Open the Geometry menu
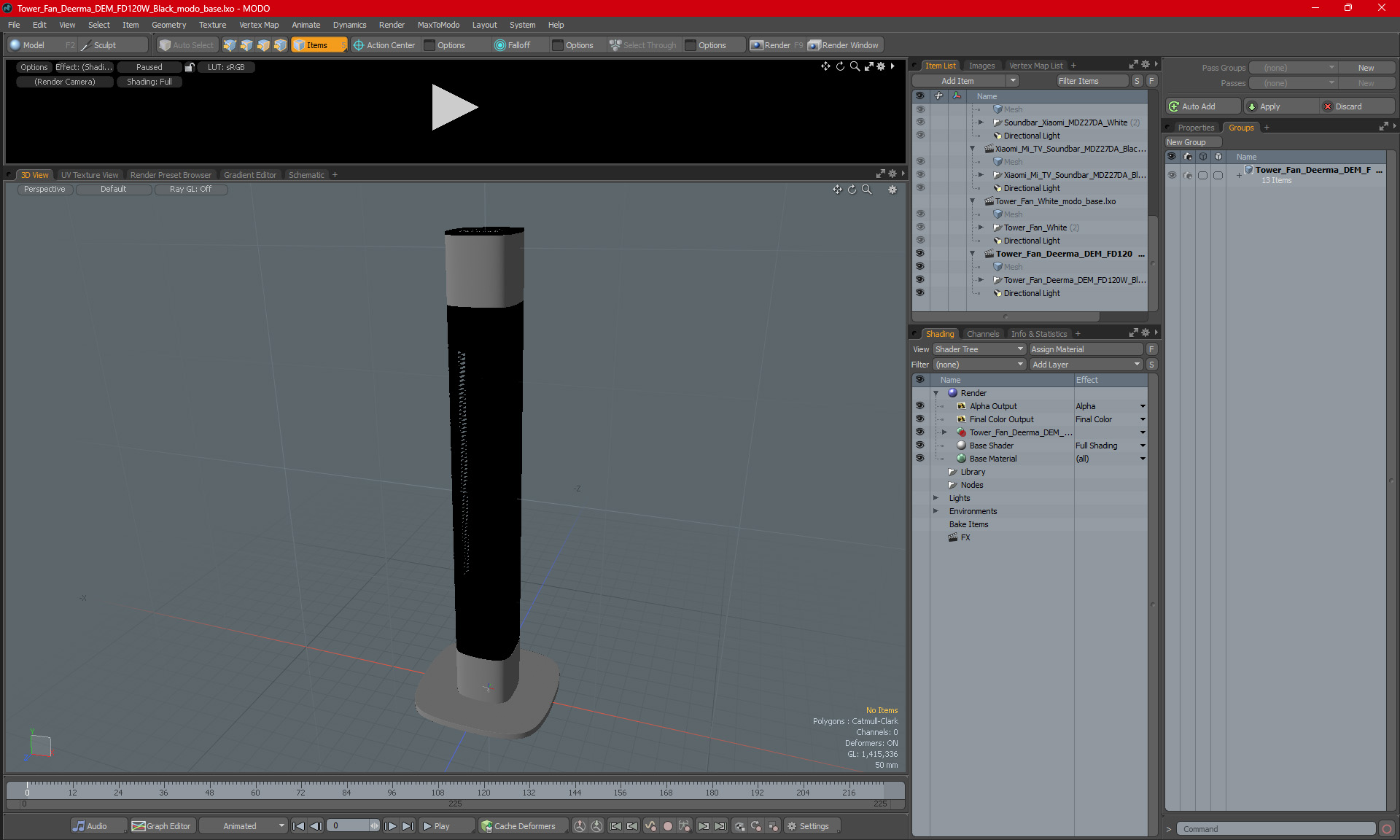1400x840 pixels. [168, 25]
